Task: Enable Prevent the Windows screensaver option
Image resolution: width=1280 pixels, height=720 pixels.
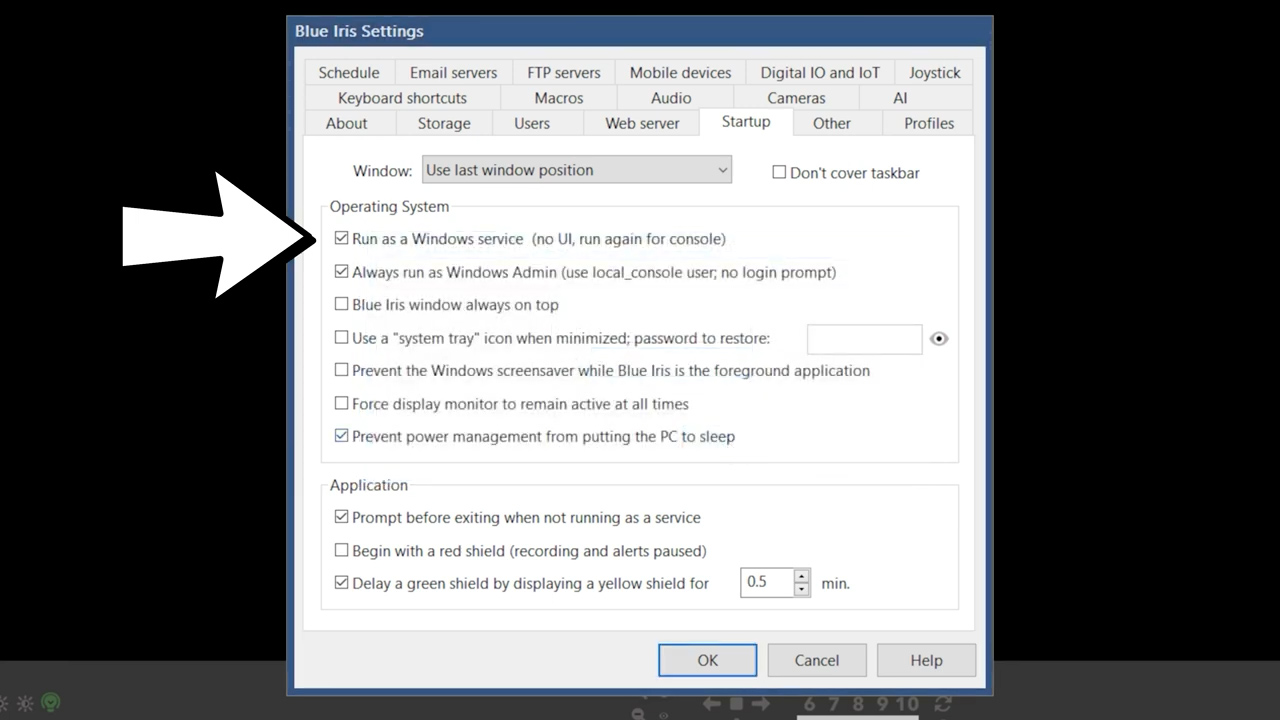Action: 341,370
